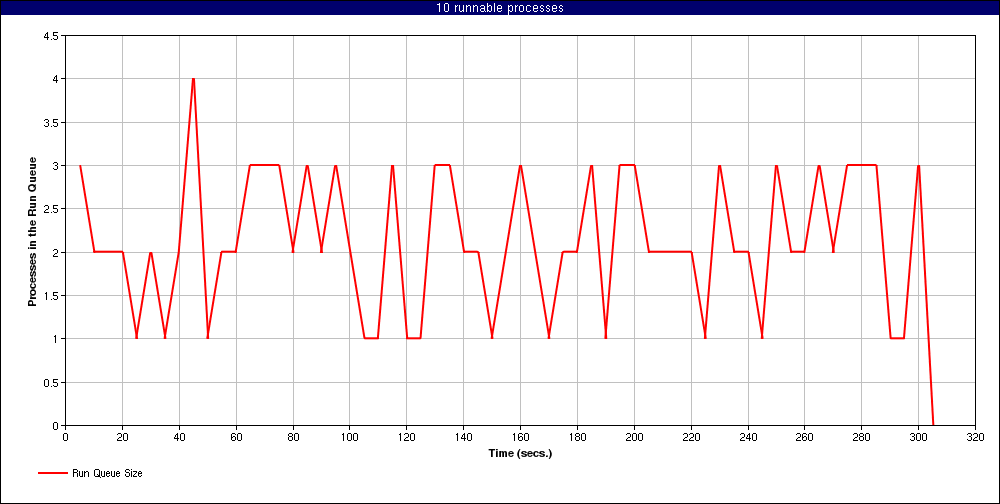Image resolution: width=1000 pixels, height=504 pixels.
Task: Click the peak of the line at value 4
Action: (x=193, y=78)
